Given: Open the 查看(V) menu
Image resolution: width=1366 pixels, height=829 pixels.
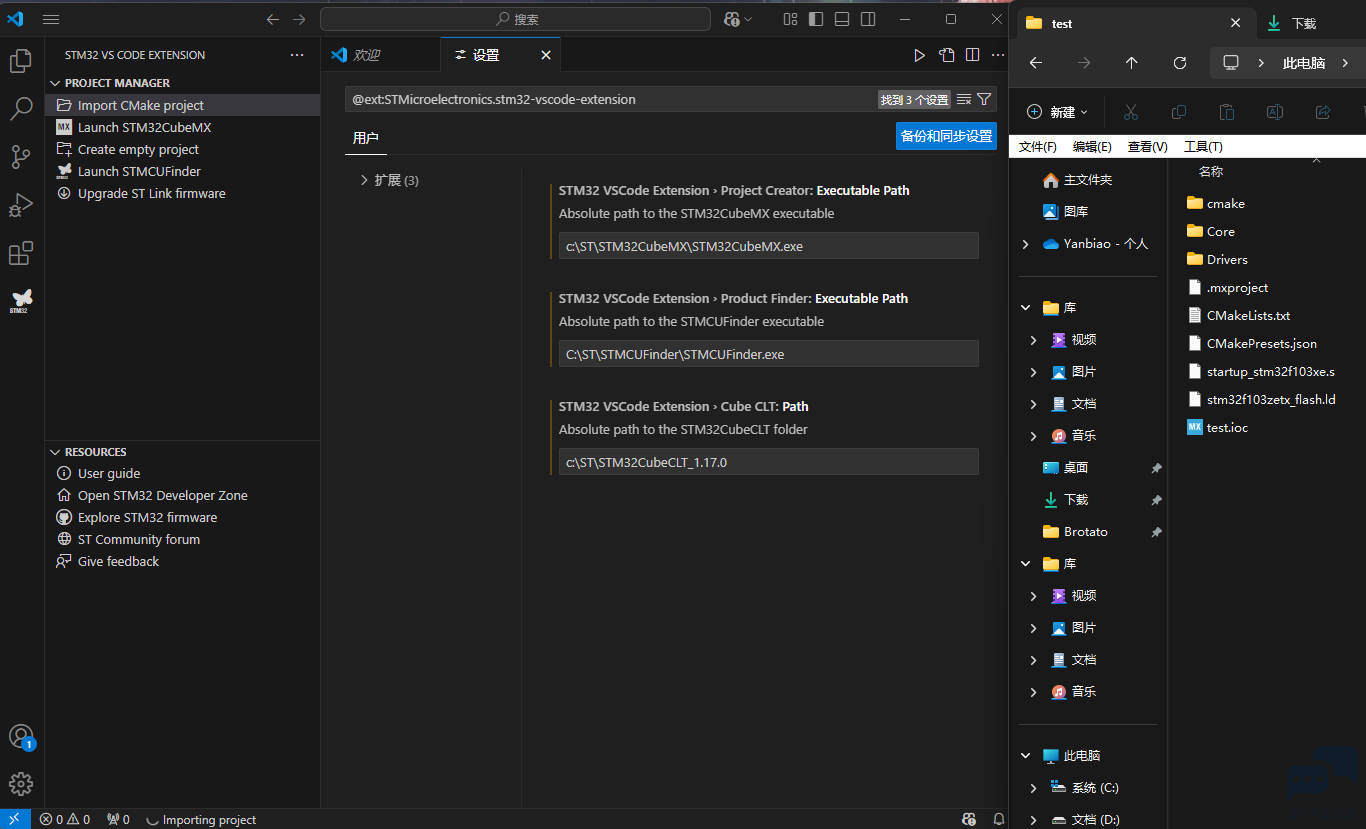Looking at the screenshot, I should pos(1148,147).
